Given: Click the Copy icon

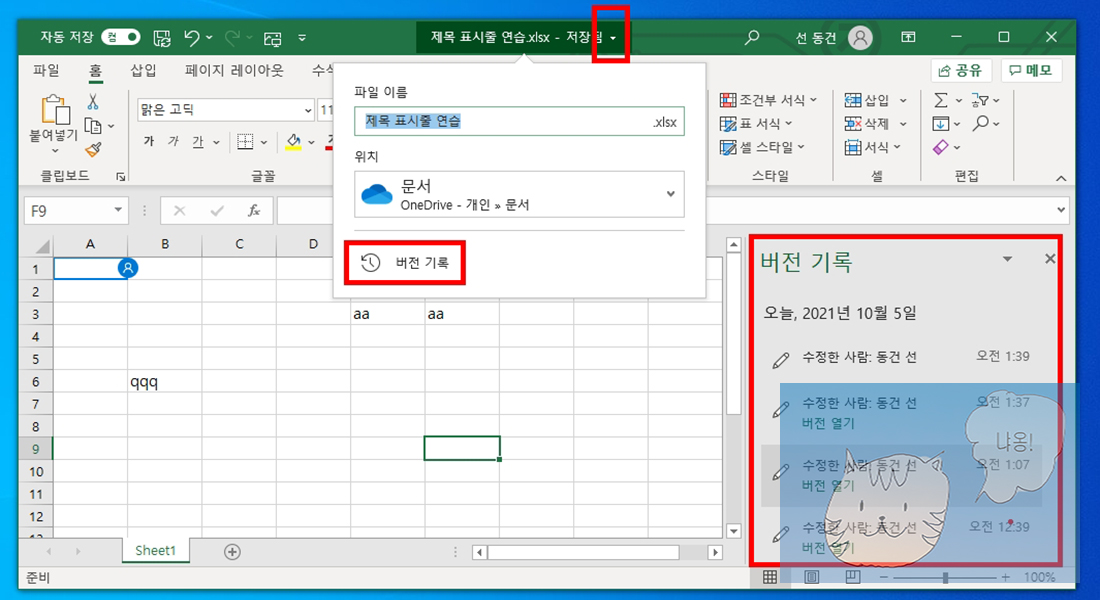Looking at the screenshot, I should point(93,126).
